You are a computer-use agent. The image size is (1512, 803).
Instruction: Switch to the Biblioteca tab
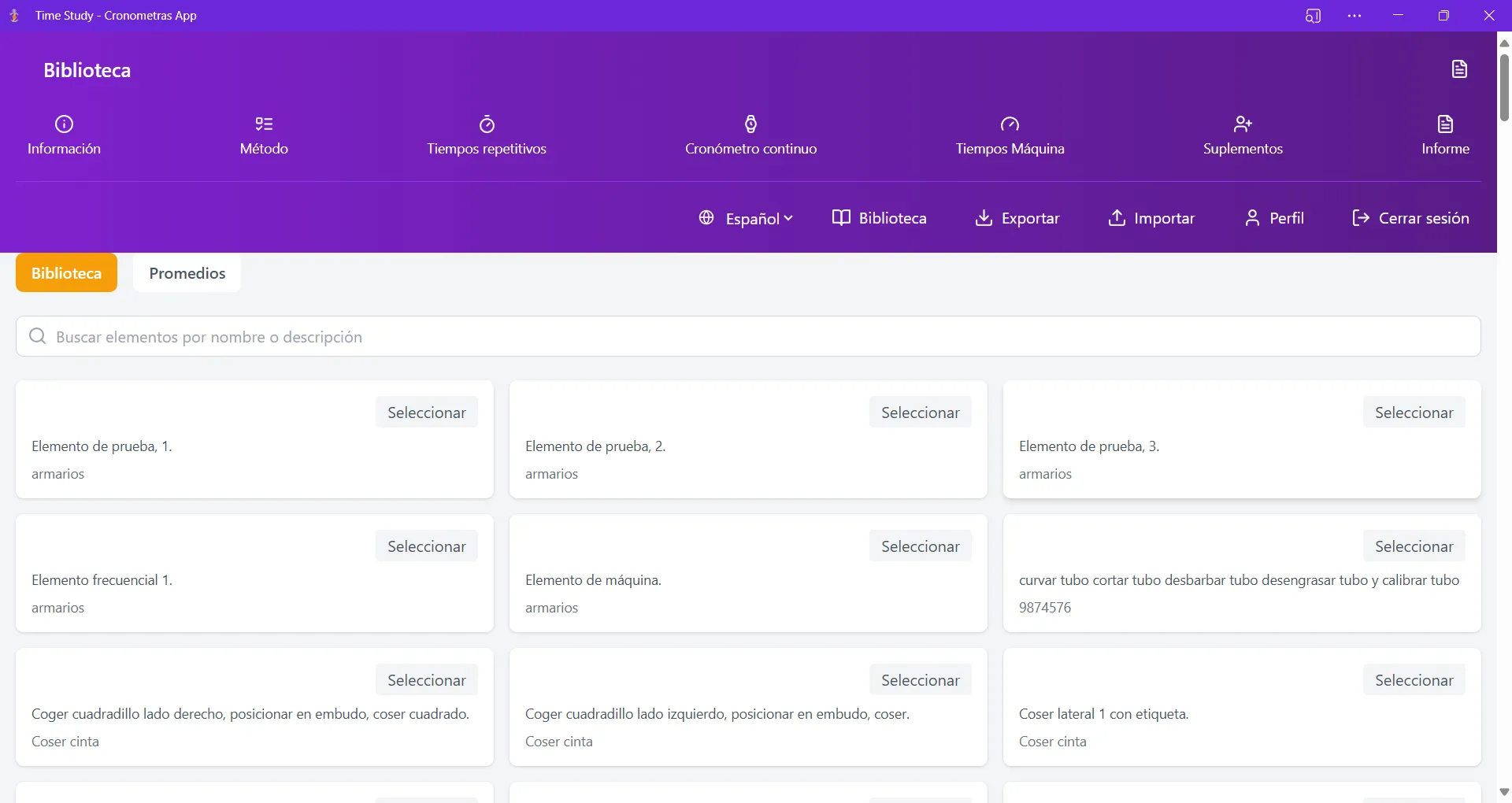pyautogui.click(x=66, y=272)
